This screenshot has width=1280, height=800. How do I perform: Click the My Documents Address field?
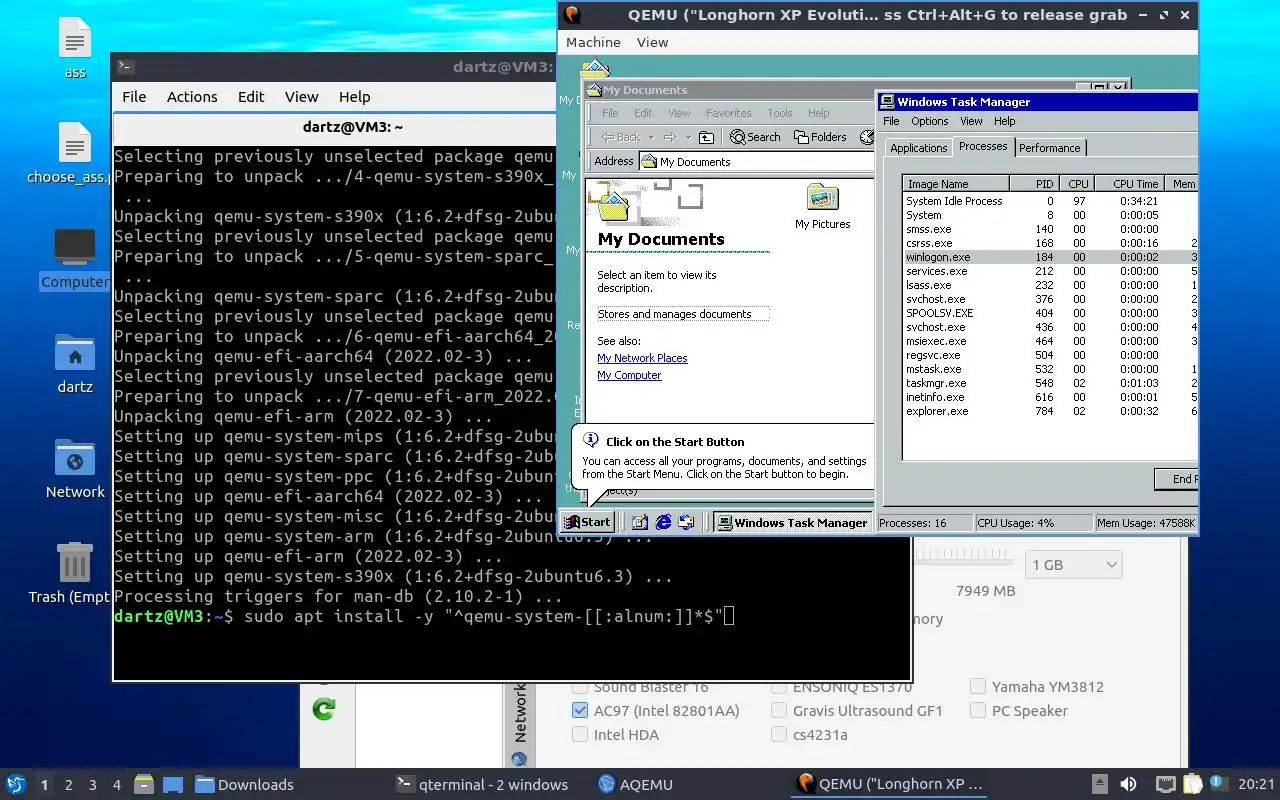pos(757,161)
